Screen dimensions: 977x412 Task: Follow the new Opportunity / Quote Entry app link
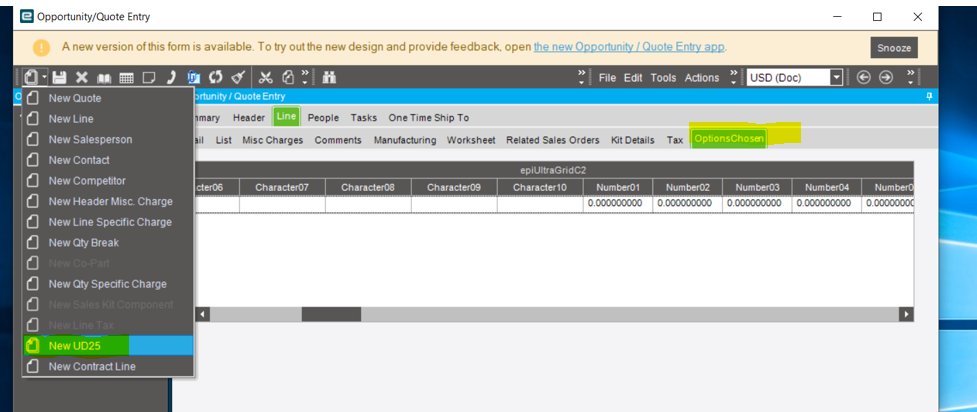[629, 47]
